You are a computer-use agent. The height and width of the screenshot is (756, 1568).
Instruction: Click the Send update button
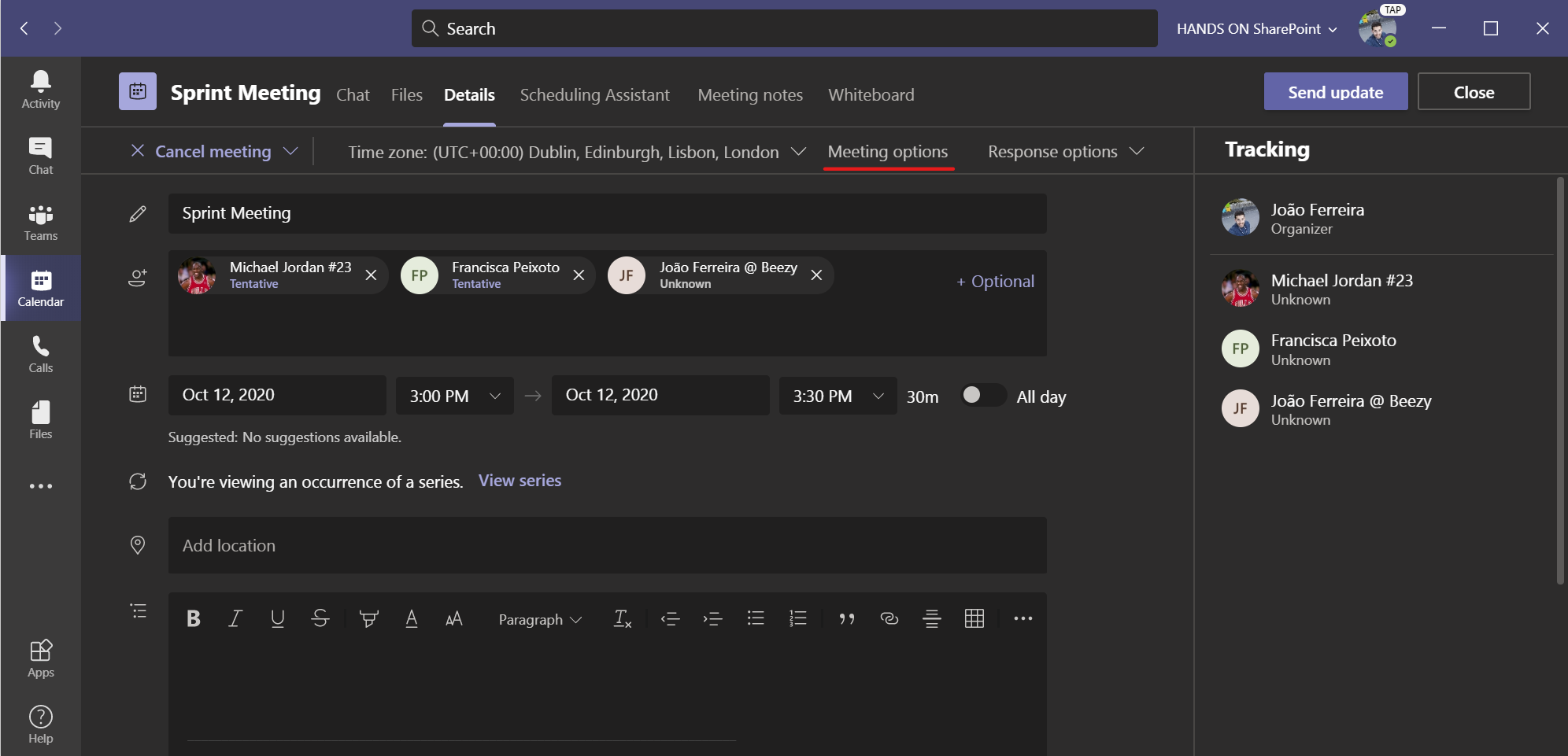point(1335,92)
